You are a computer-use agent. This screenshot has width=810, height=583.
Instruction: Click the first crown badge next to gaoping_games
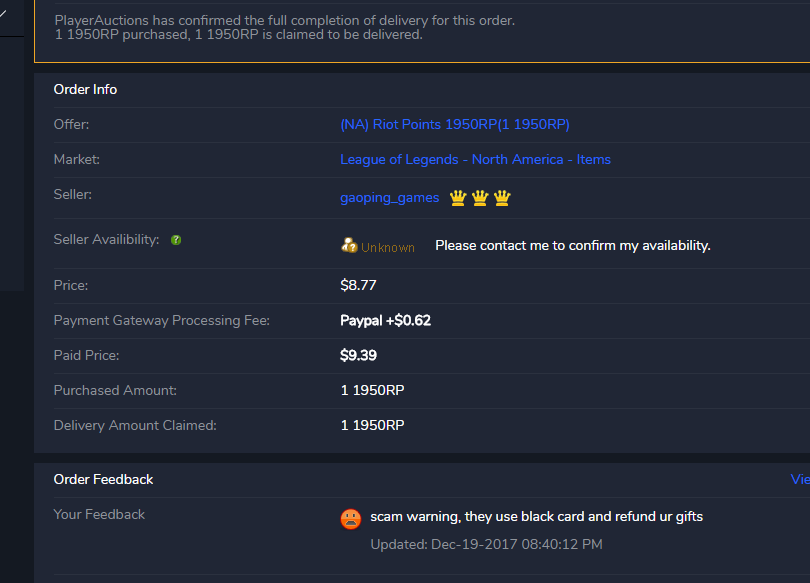pyautogui.click(x=458, y=197)
